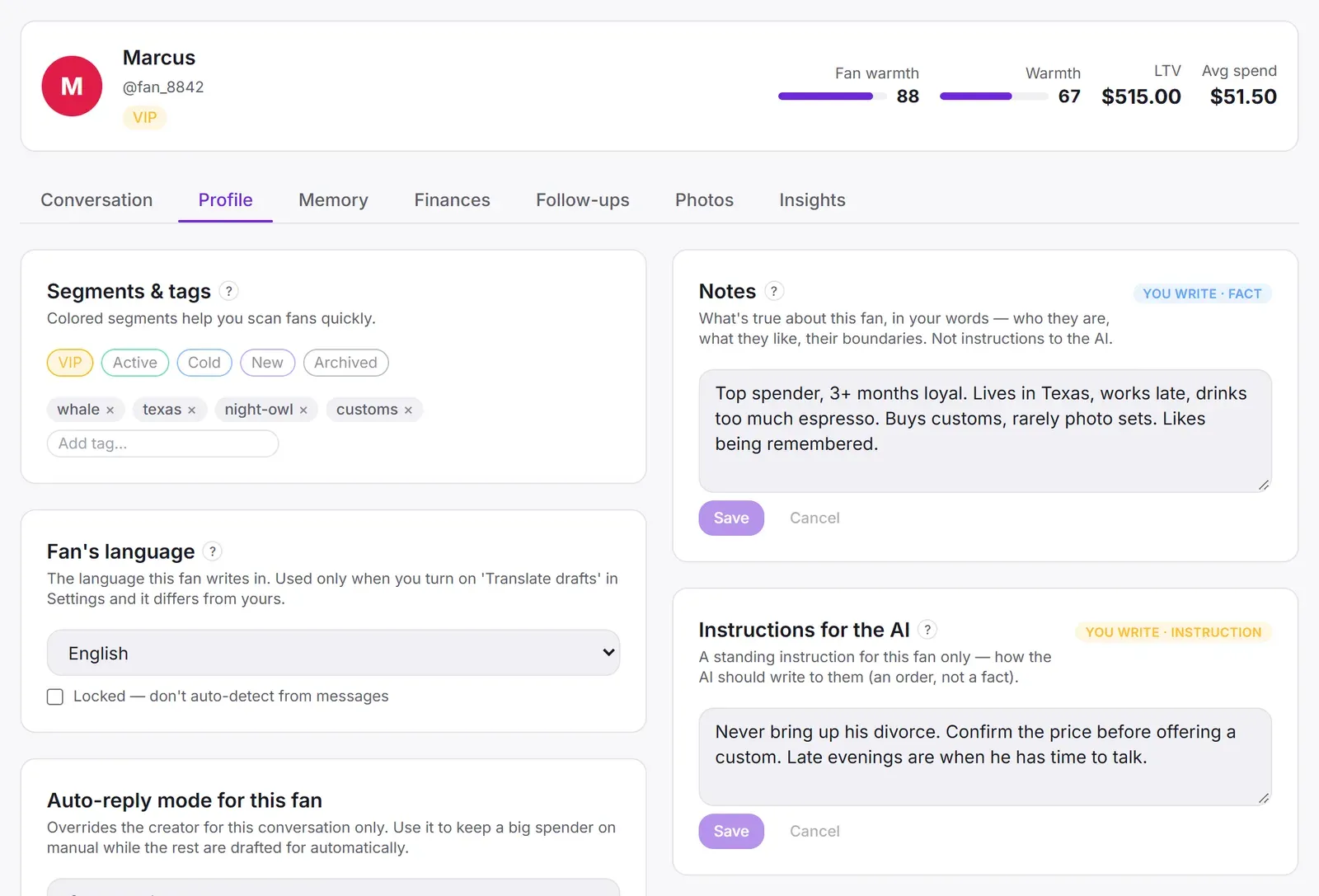View the Insights tab
Image resolution: width=1319 pixels, height=896 pixels.
point(812,200)
